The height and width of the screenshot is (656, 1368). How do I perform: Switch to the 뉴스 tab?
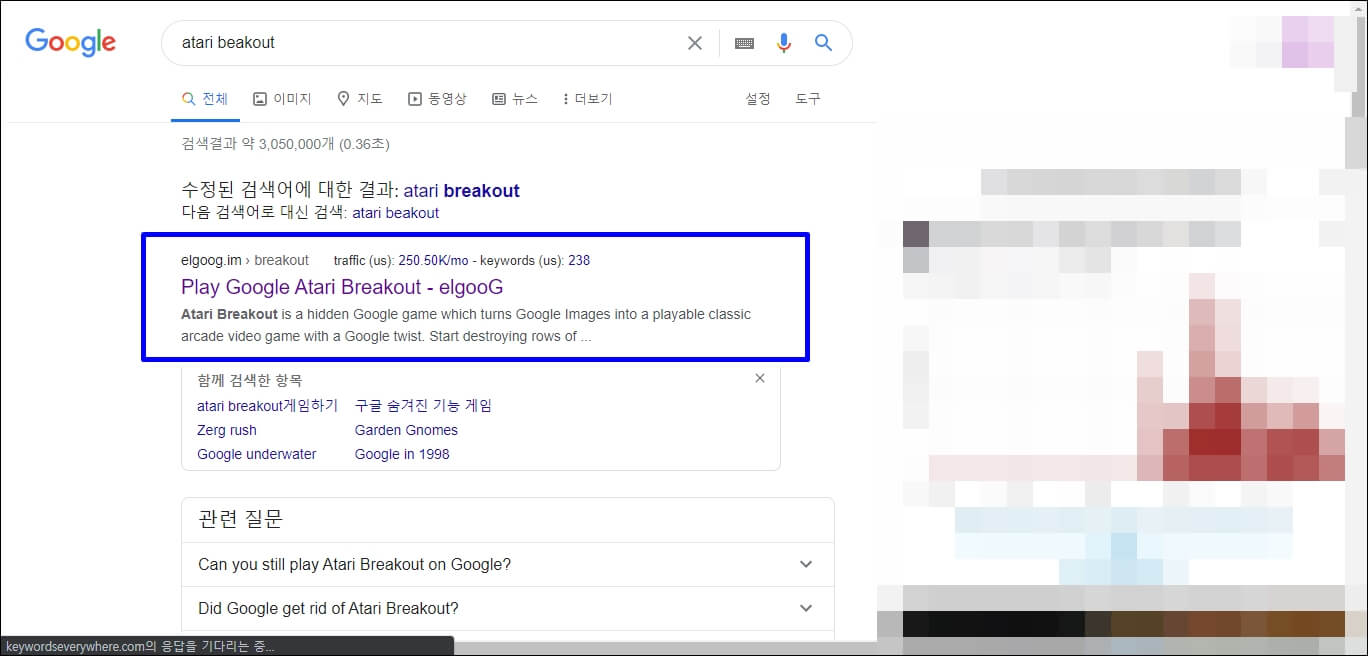click(x=515, y=99)
